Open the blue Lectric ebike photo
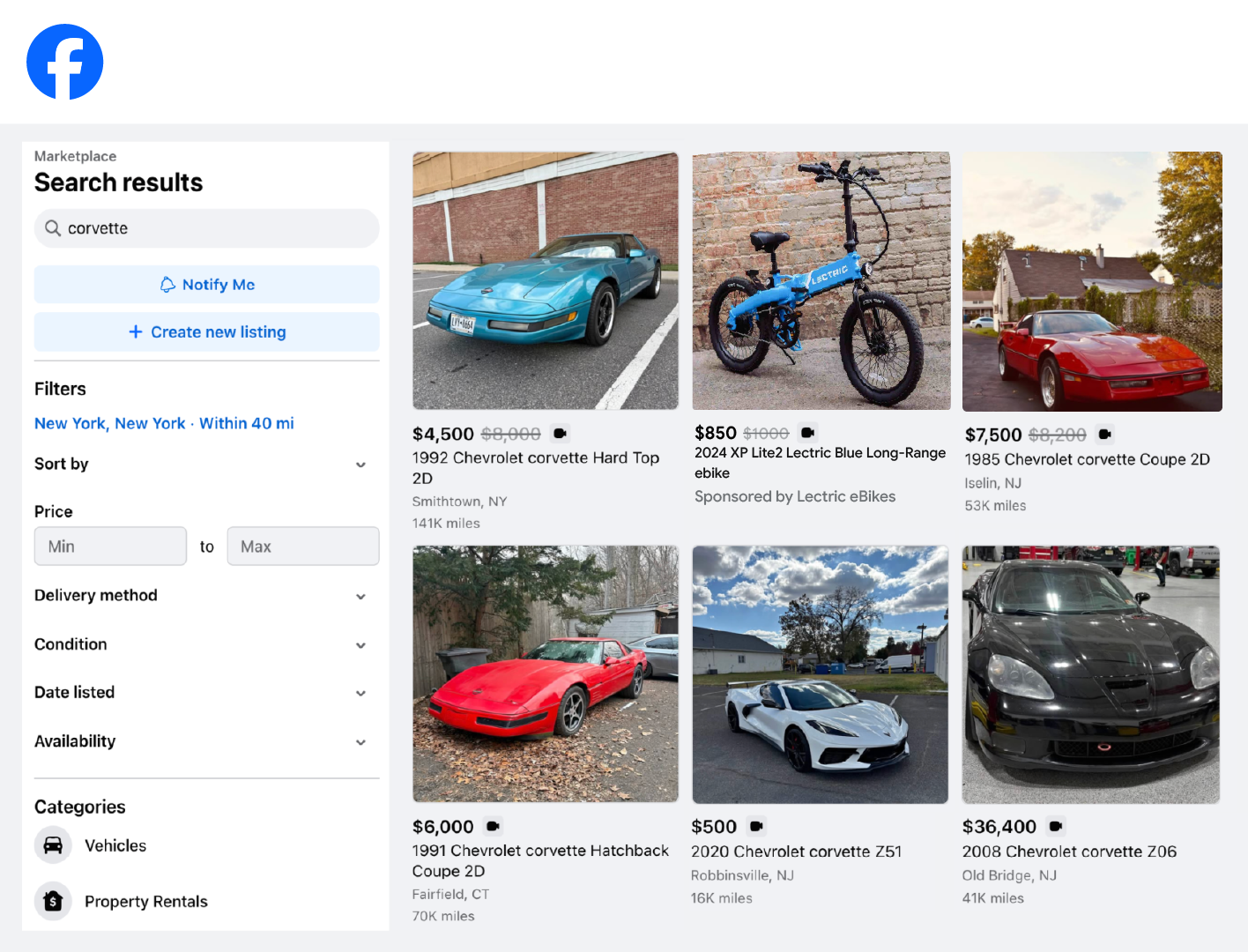This screenshot has width=1248, height=952. click(x=821, y=280)
